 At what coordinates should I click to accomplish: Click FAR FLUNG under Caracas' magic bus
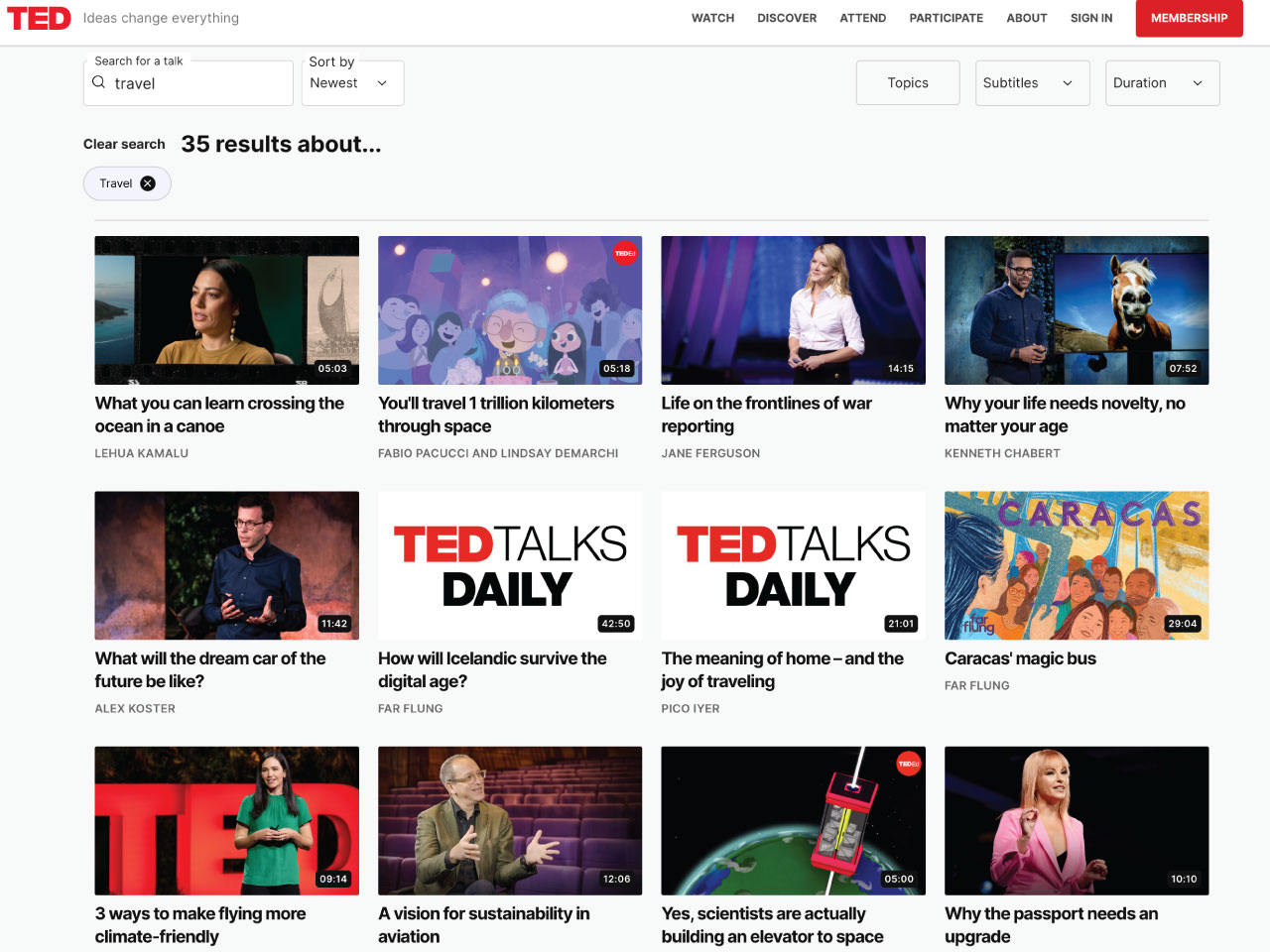pyautogui.click(x=977, y=685)
